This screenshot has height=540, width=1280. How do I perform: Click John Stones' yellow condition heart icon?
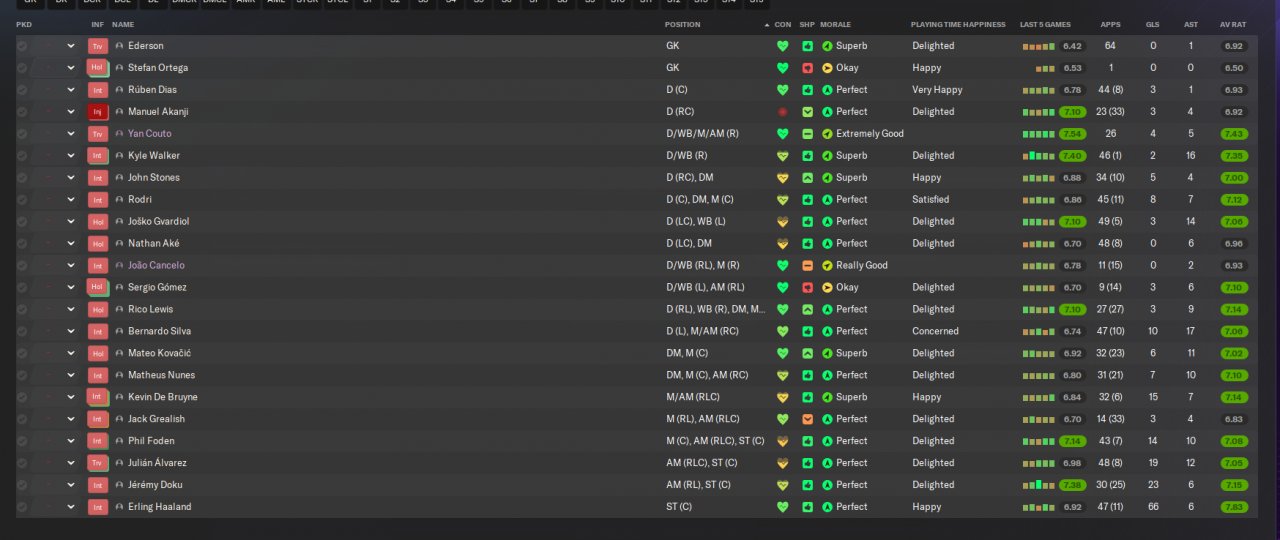(783, 178)
